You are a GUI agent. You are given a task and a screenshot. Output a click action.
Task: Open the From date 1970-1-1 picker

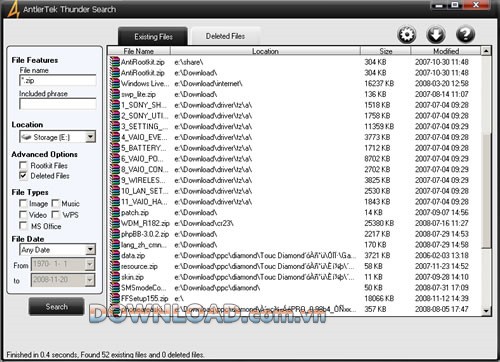point(90,264)
